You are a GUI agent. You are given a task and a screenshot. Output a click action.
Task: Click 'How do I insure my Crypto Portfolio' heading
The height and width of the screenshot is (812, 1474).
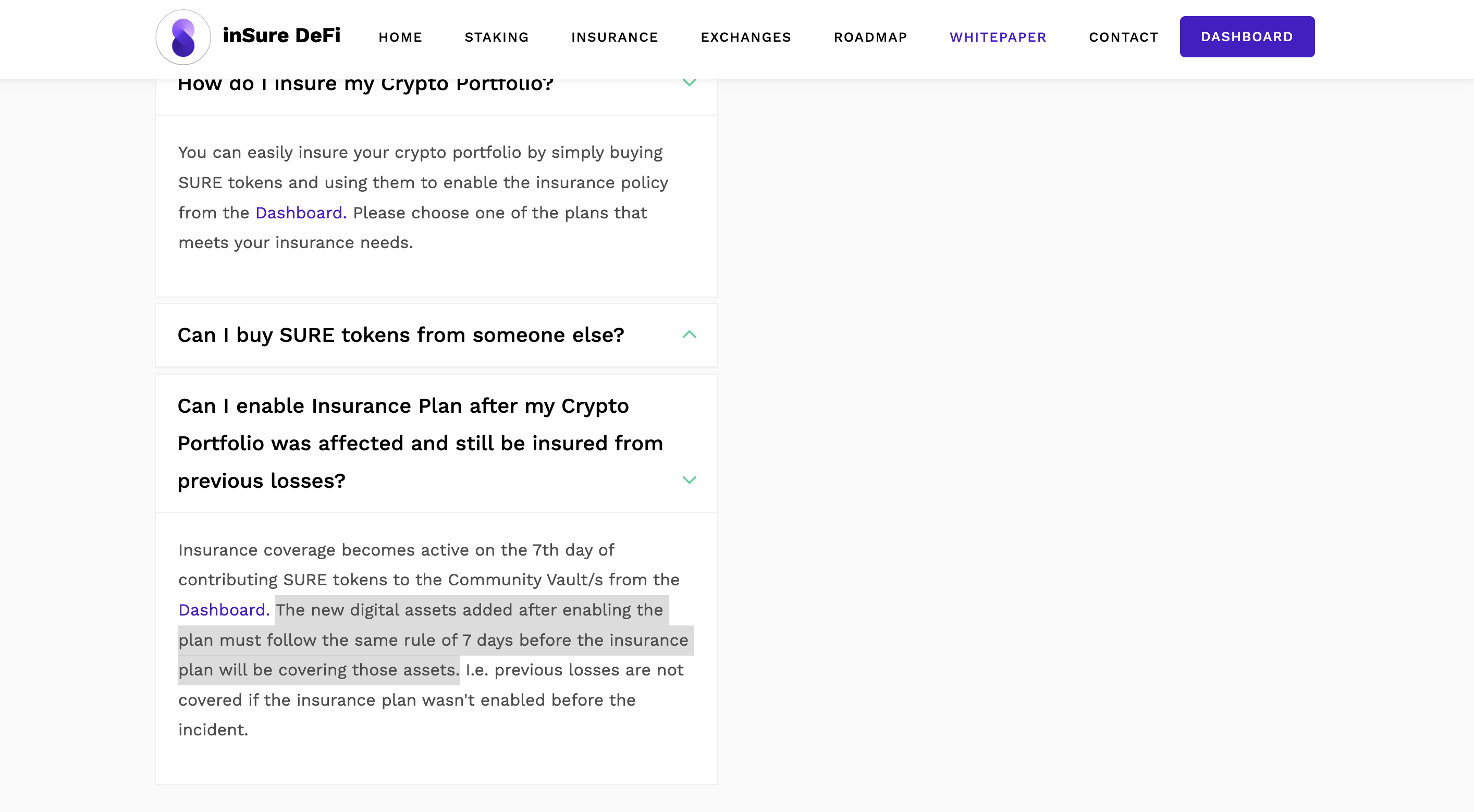point(365,84)
